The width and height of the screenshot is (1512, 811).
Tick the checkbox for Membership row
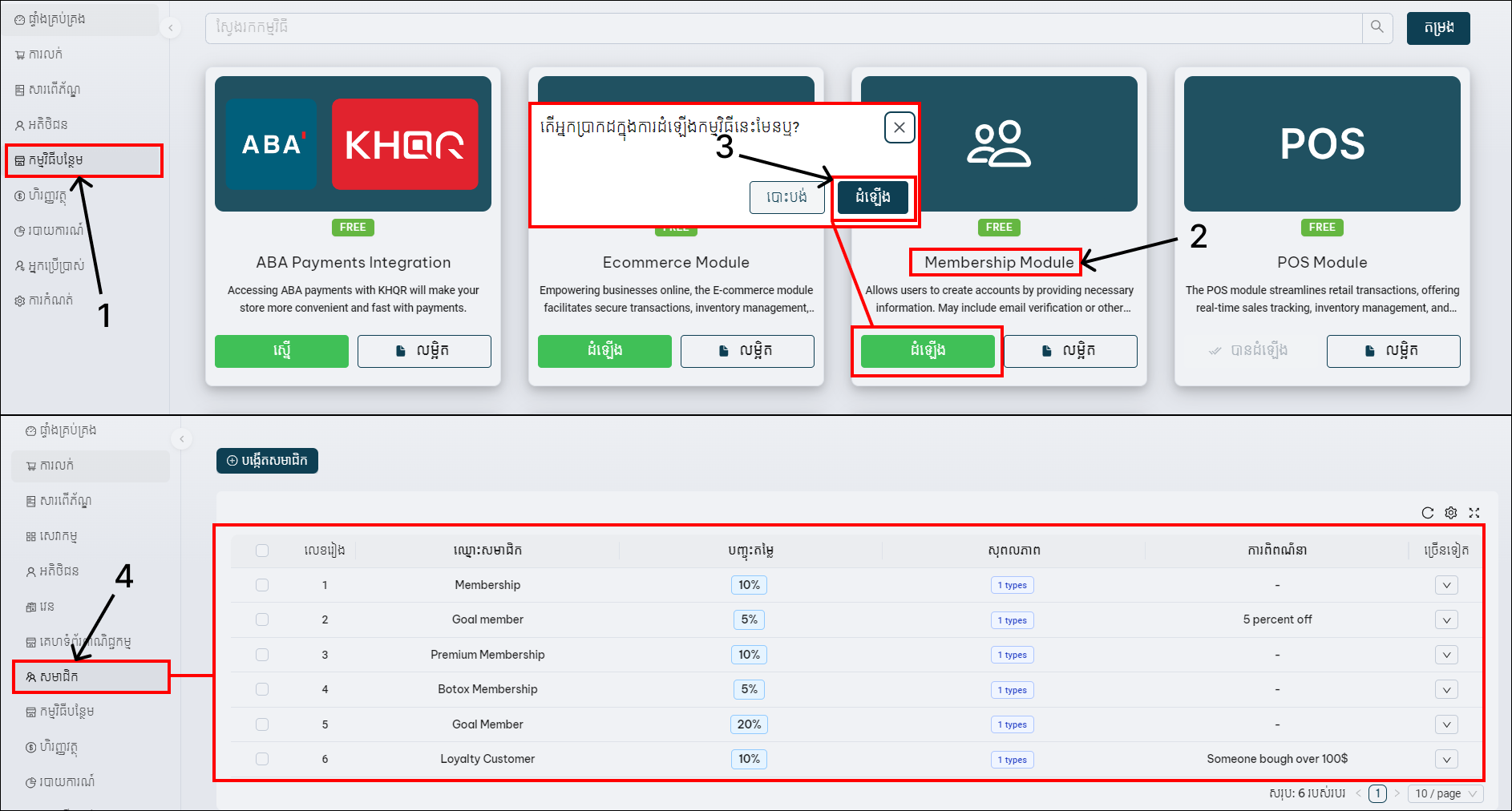262,585
